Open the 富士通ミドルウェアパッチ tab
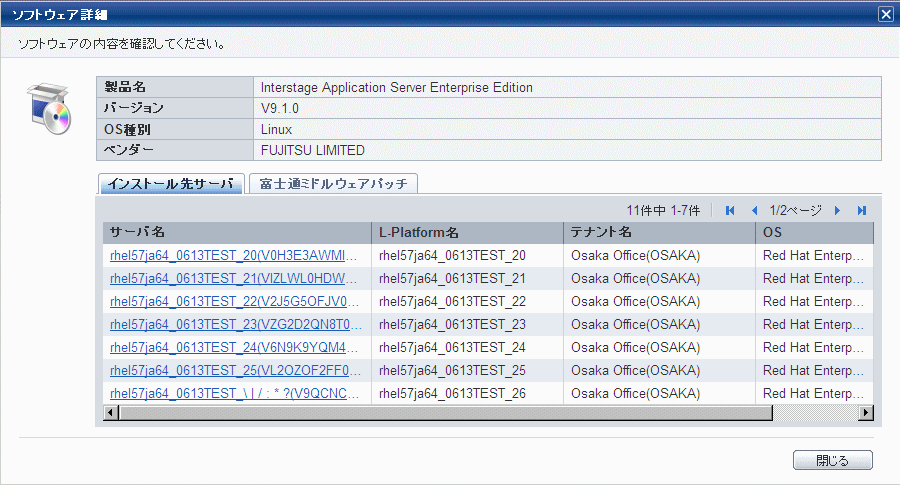This screenshot has height=485, width=900. pos(333,184)
